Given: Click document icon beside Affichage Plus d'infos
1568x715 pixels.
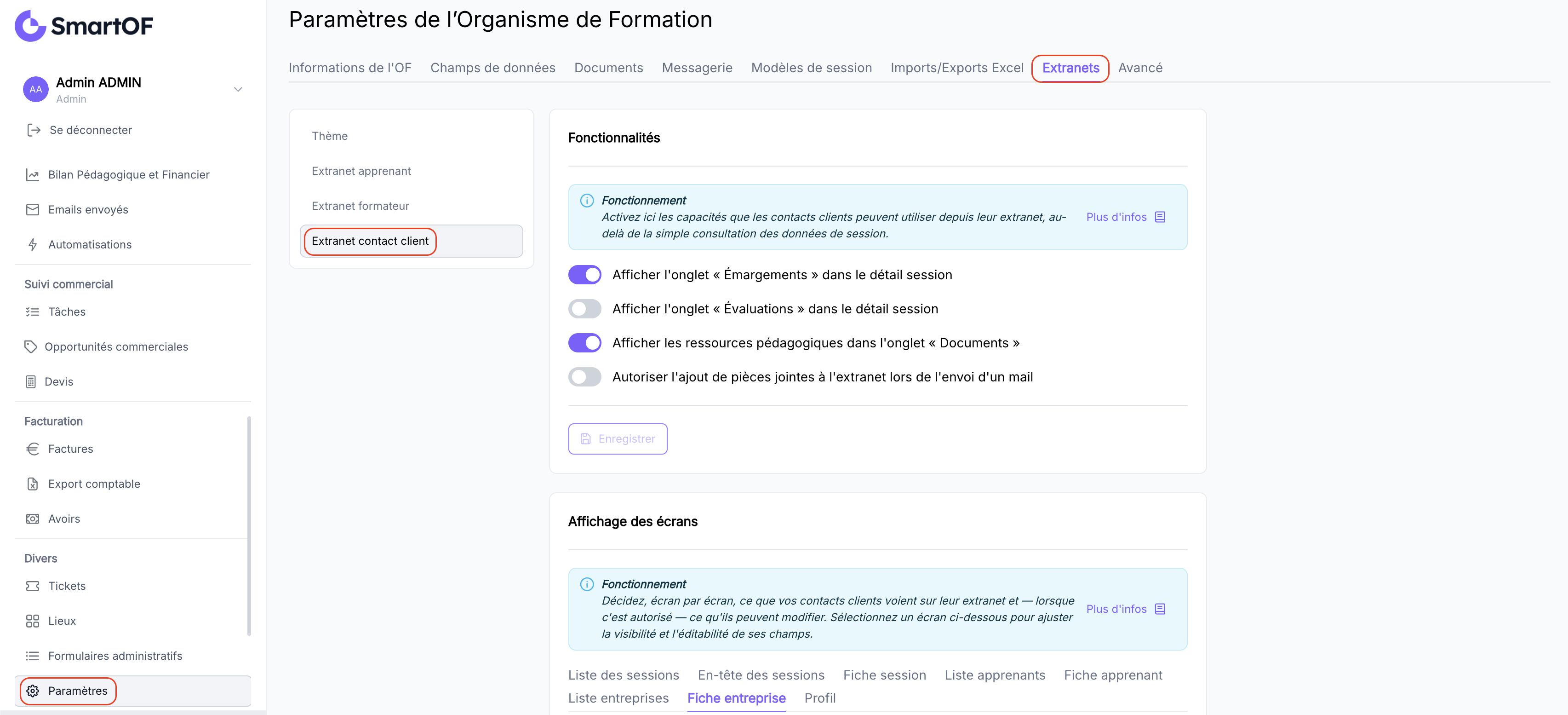Looking at the screenshot, I should click(1160, 609).
